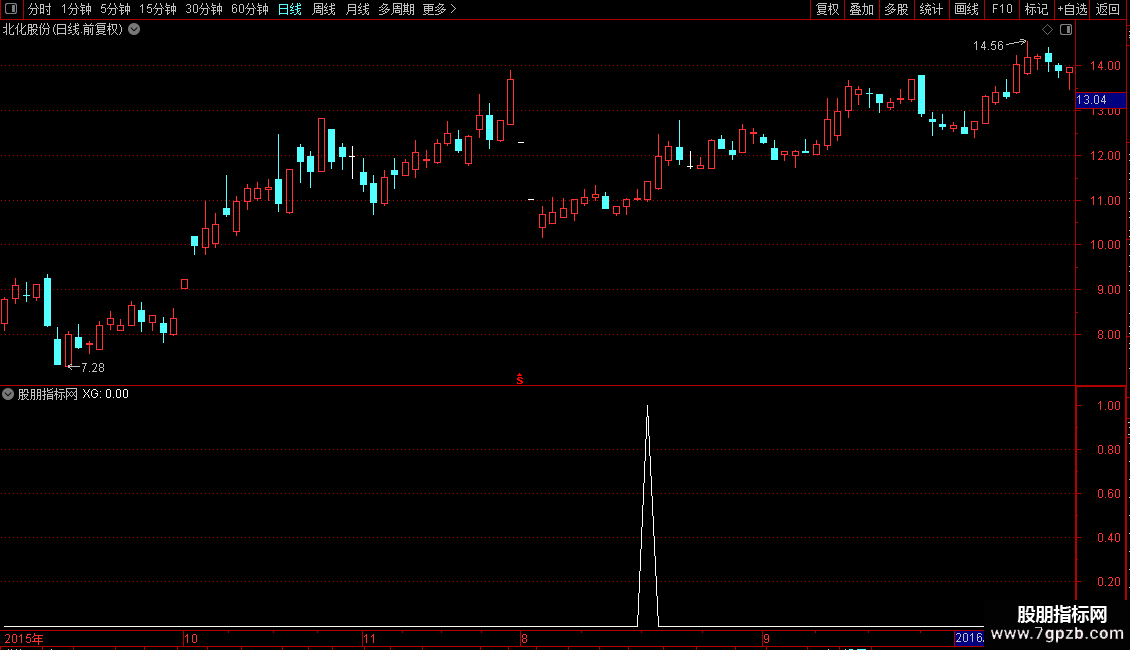Toggle the side panel icon beside diamond
Viewport: 1130px width, 650px height.
pyautogui.click(x=1066, y=30)
